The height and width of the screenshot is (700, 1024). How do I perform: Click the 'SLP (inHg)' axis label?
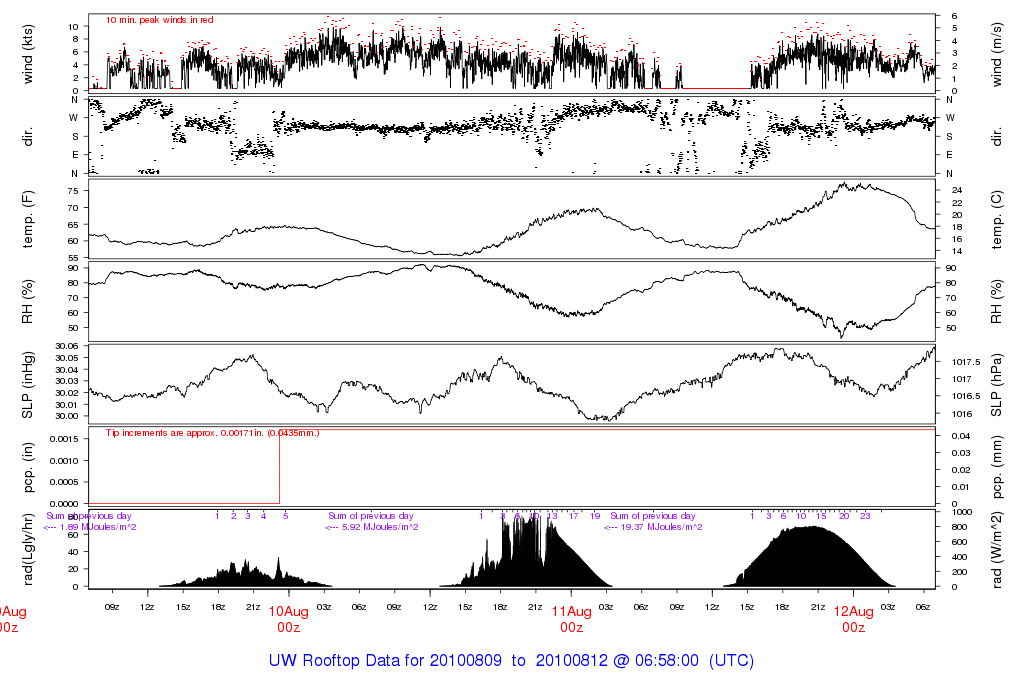28,385
